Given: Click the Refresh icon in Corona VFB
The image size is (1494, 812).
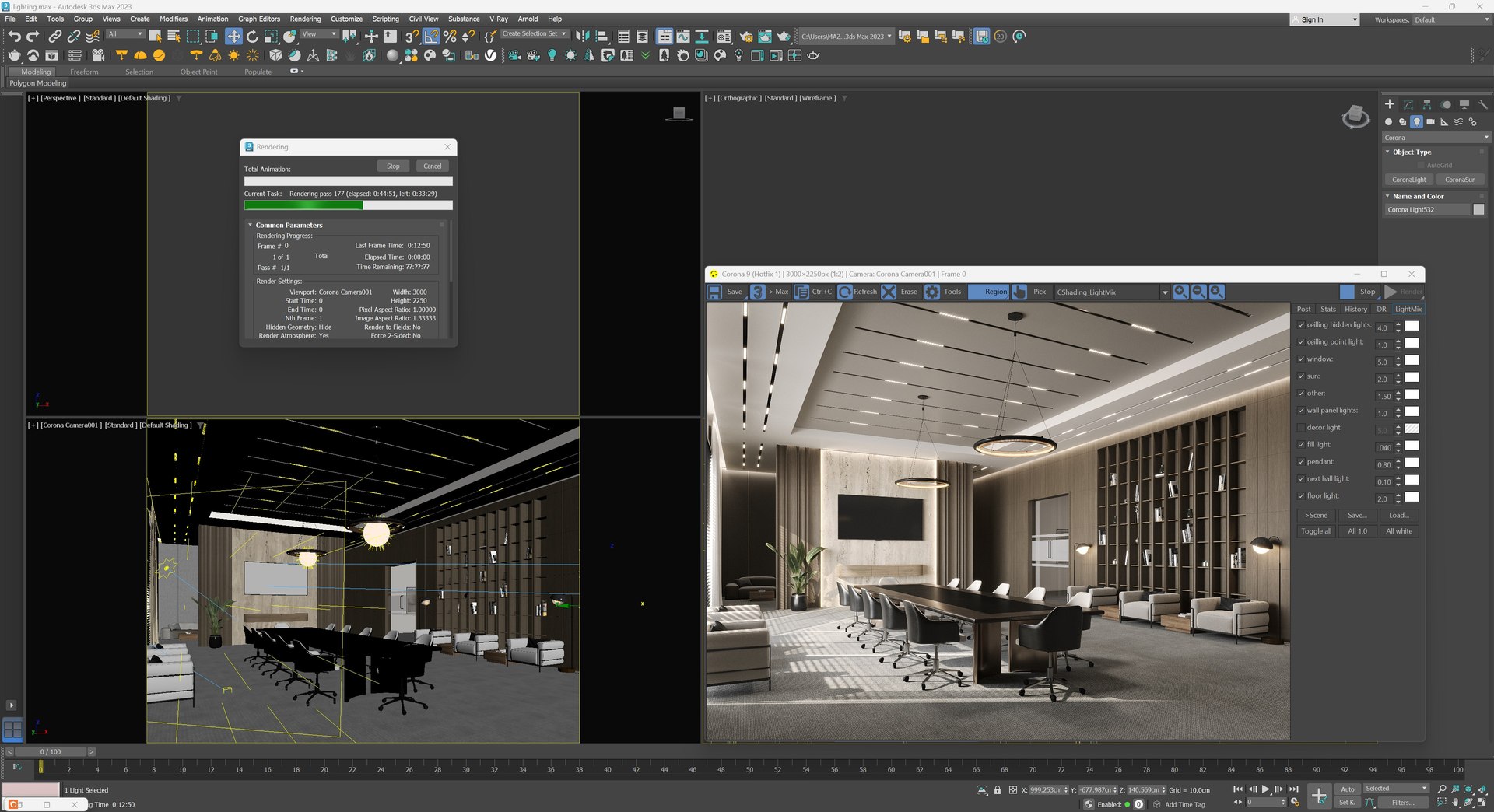Looking at the screenshot, I should click(x=844, y=292).
